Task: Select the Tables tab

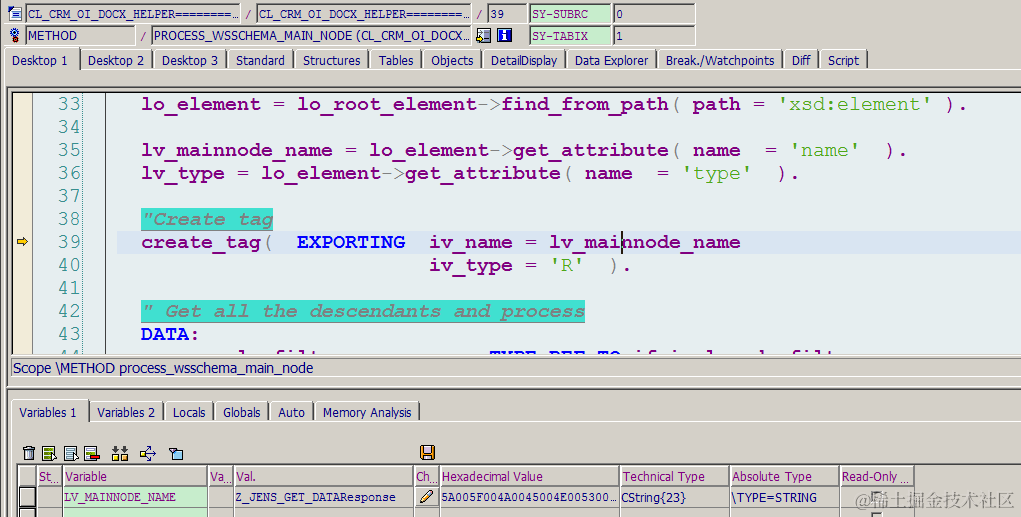Action: tap(396, 61)
